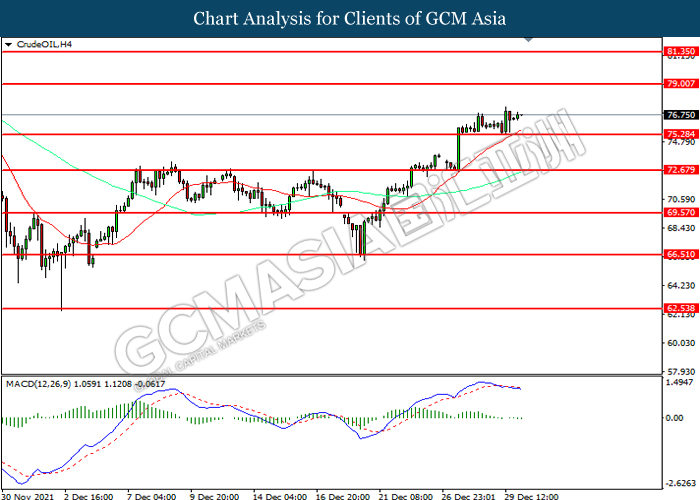The image size is (700, 500).
Task: Click the 29 Dec 12:00 time label
Action: tap(531, 496)
